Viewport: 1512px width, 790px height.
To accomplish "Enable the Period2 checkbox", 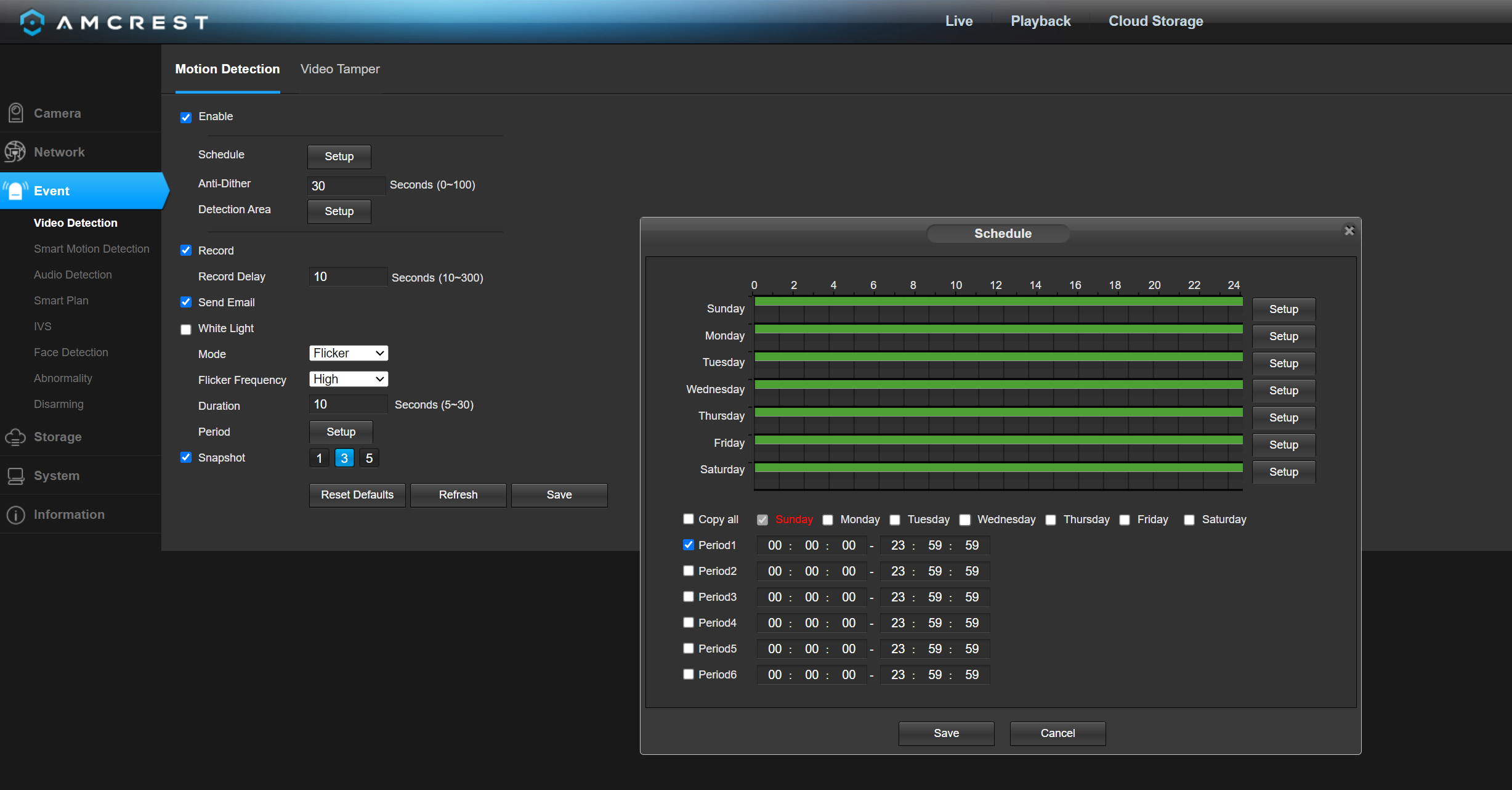I will tap(689, 571).
